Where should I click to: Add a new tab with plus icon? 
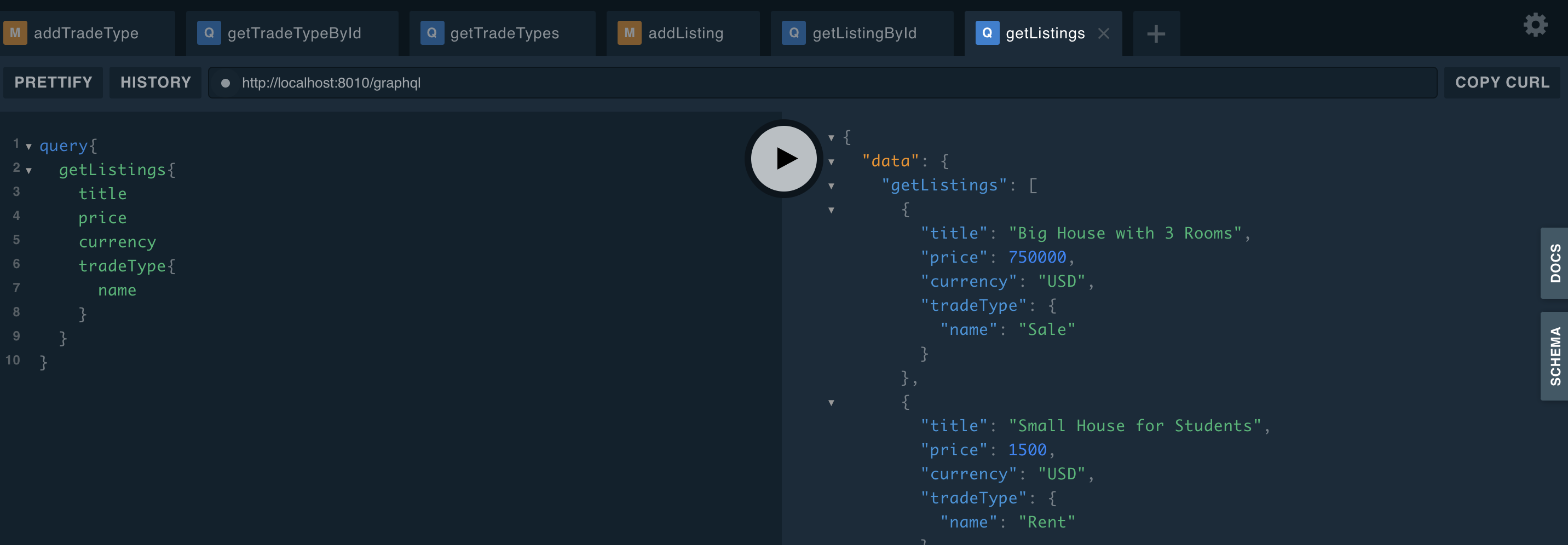click(x=1156, y=33)
